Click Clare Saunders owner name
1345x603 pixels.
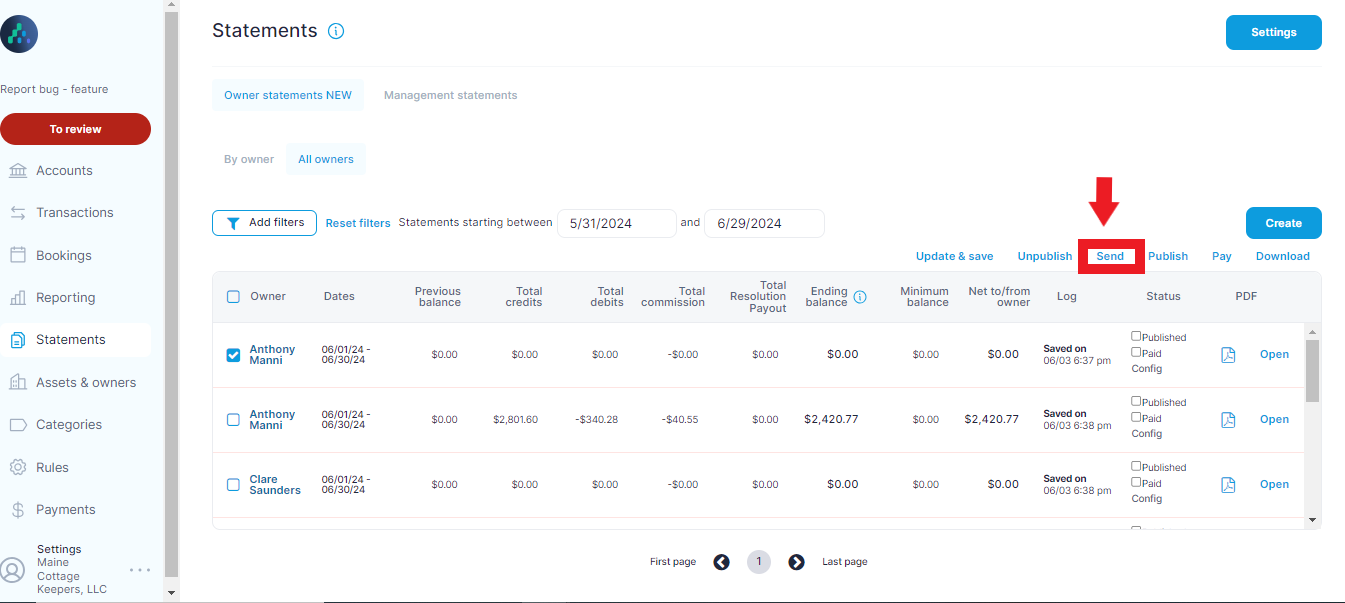click(275, 485)
